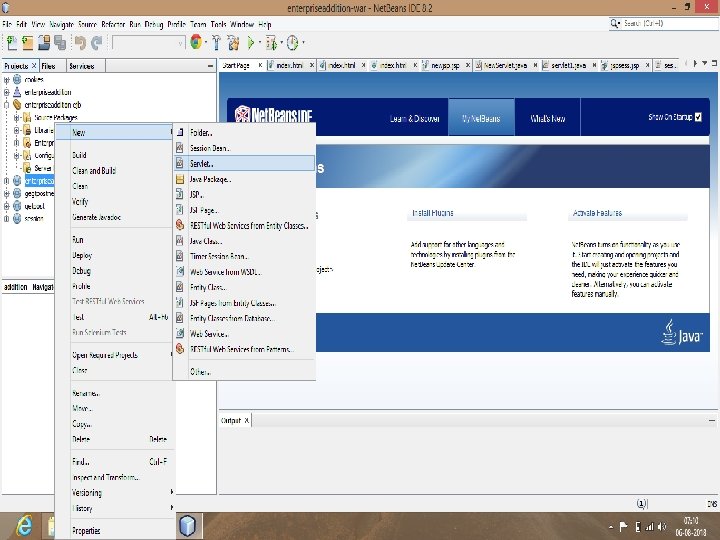Open the browser selection dropdown arrow
Image resolution: width=720 pixels, height=540 pixels.
point(206,43)
